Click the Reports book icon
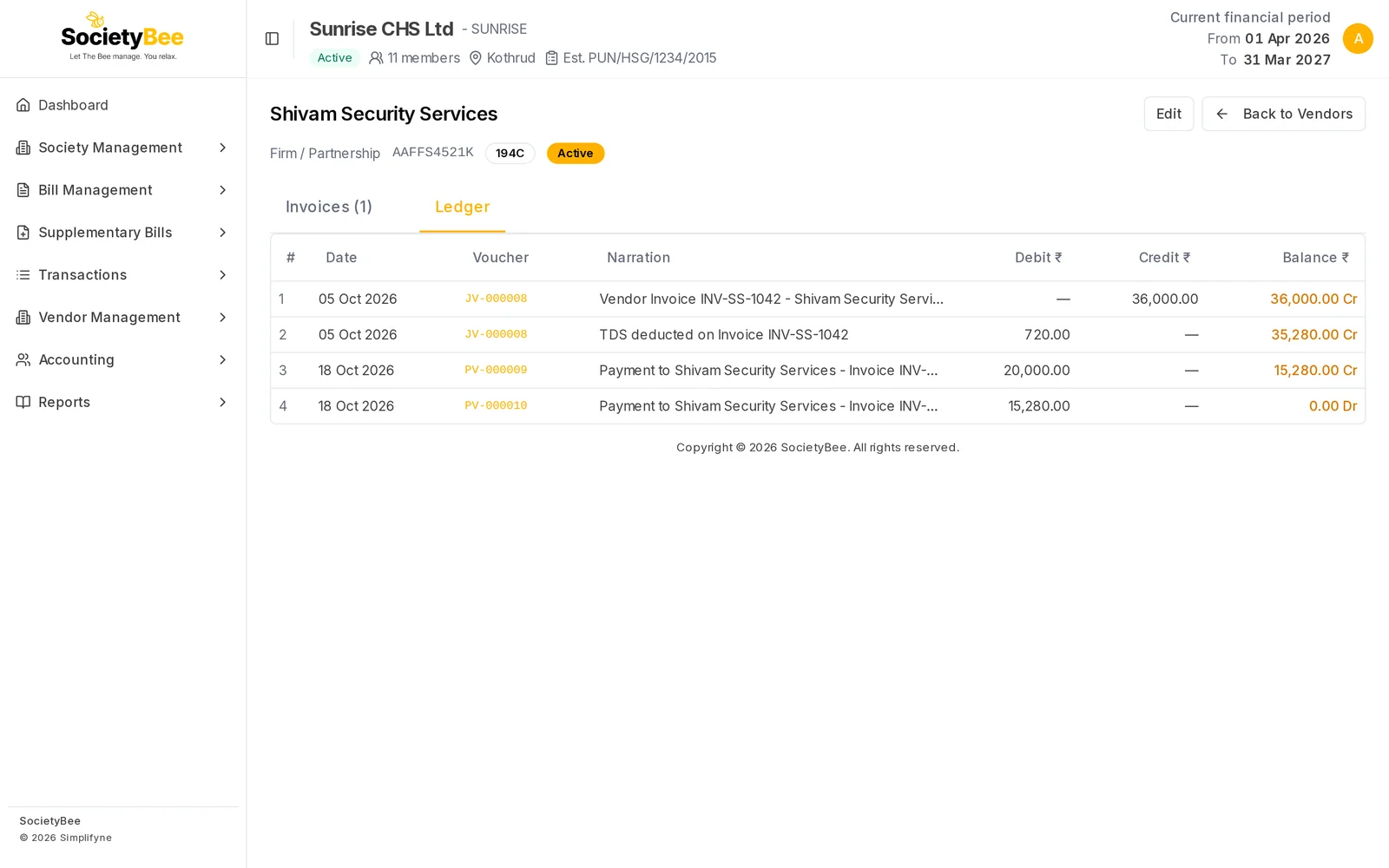 click(23, 402)
